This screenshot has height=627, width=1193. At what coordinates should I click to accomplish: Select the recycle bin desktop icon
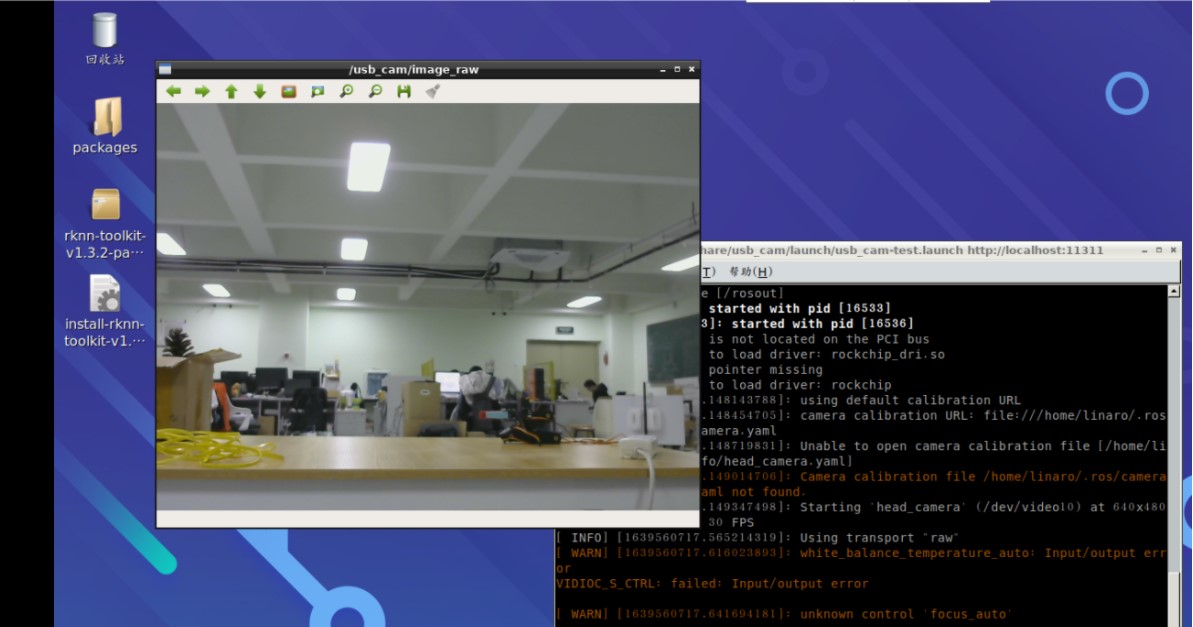tap(105, 38)
